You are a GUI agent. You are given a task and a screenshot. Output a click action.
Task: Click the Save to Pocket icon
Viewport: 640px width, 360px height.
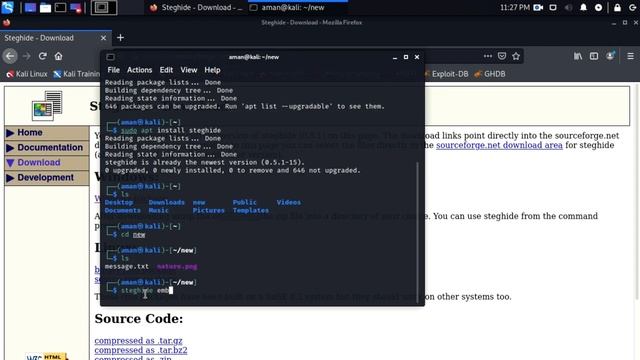502,56
